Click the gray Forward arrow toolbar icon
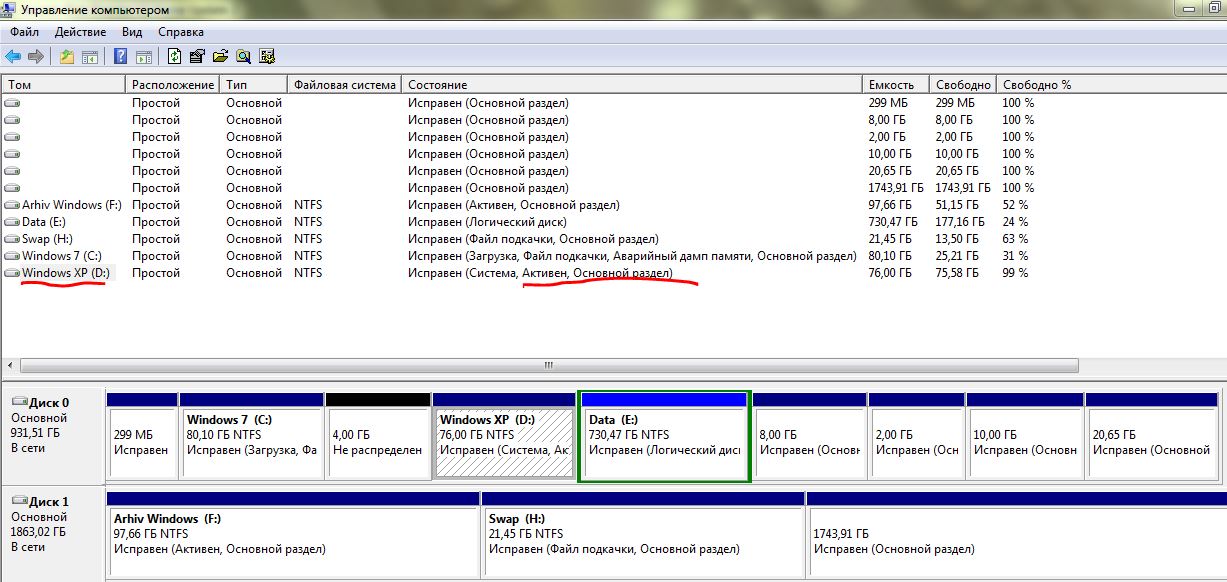 pos(36,56)
